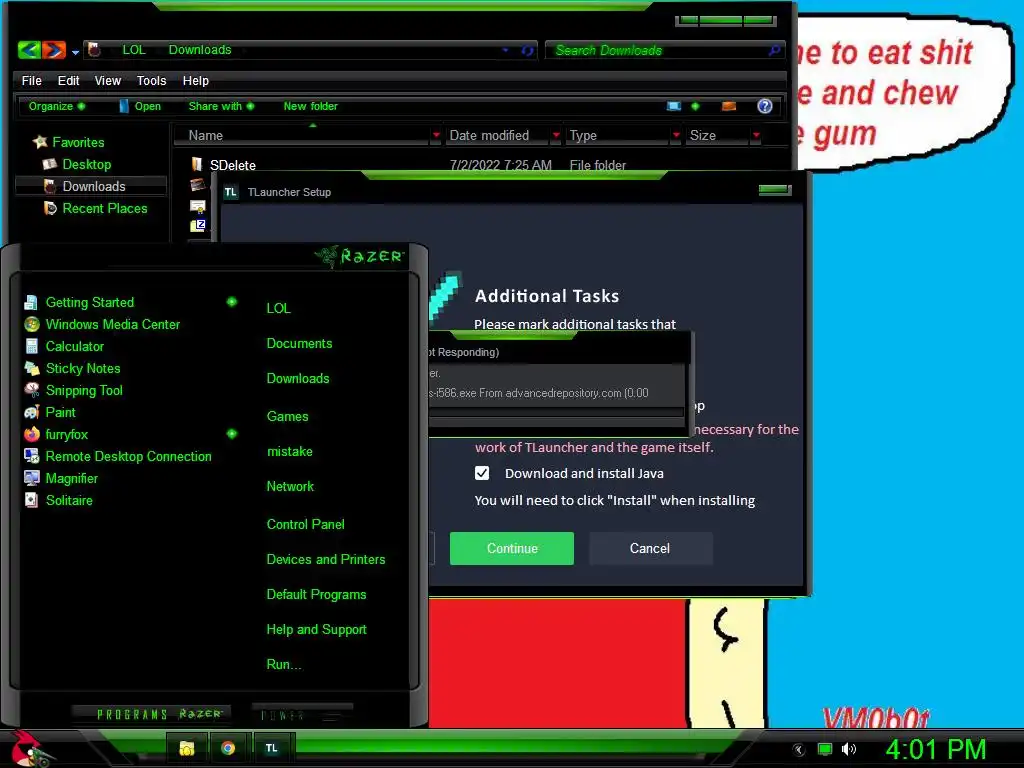Expand the furryfox jump list arrow

pos(232,434)
